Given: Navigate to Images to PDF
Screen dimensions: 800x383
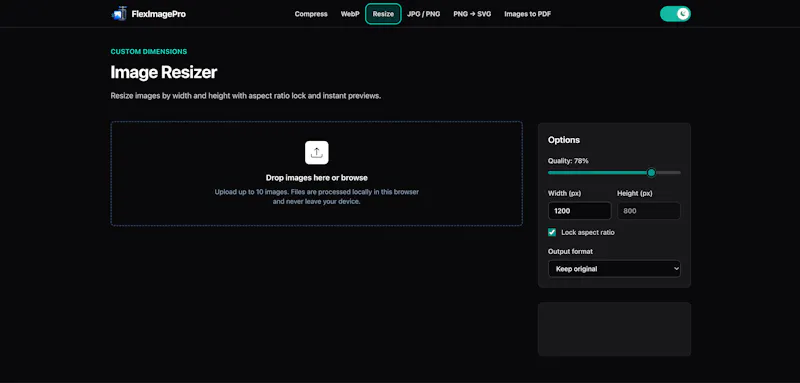Looking at the screenshot, I should (x=528, y=14).
